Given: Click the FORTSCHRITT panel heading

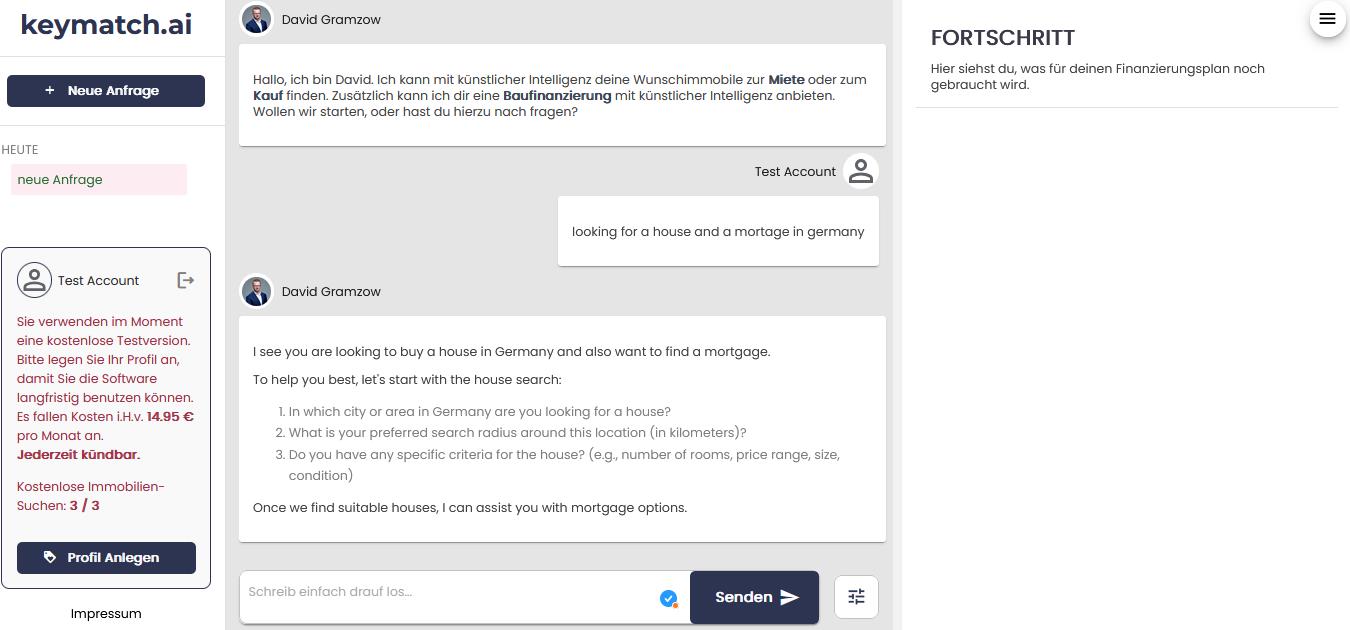Looking at the screenshot, I should coord(1002,38).
